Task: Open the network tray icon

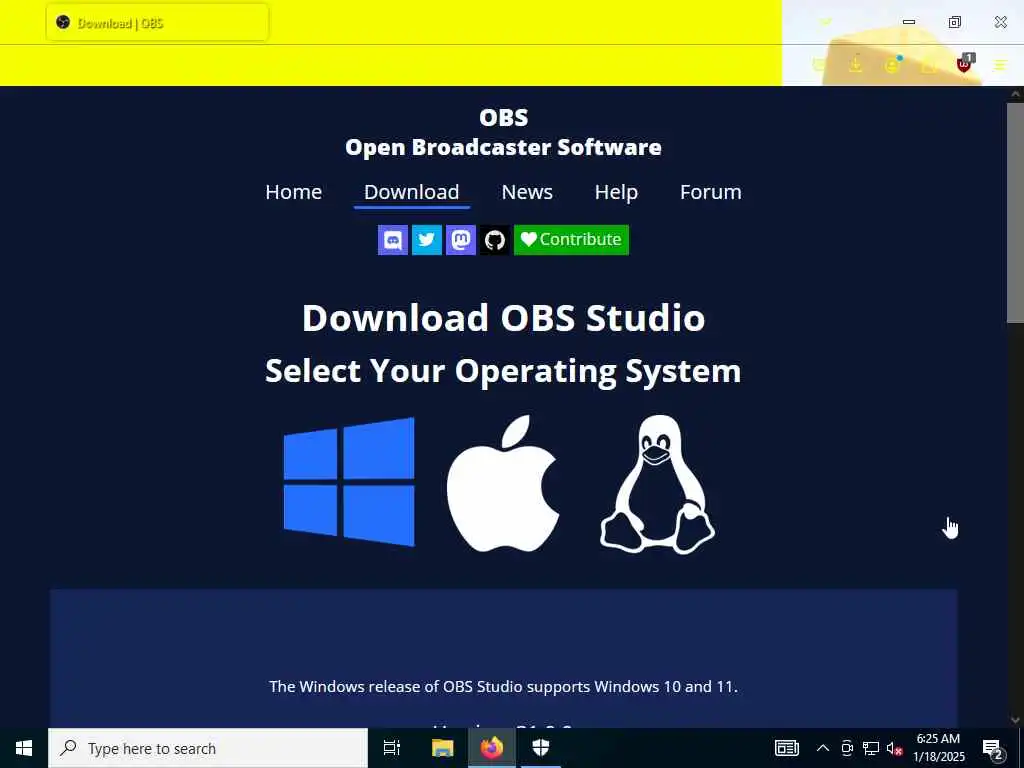Action: 871,748
